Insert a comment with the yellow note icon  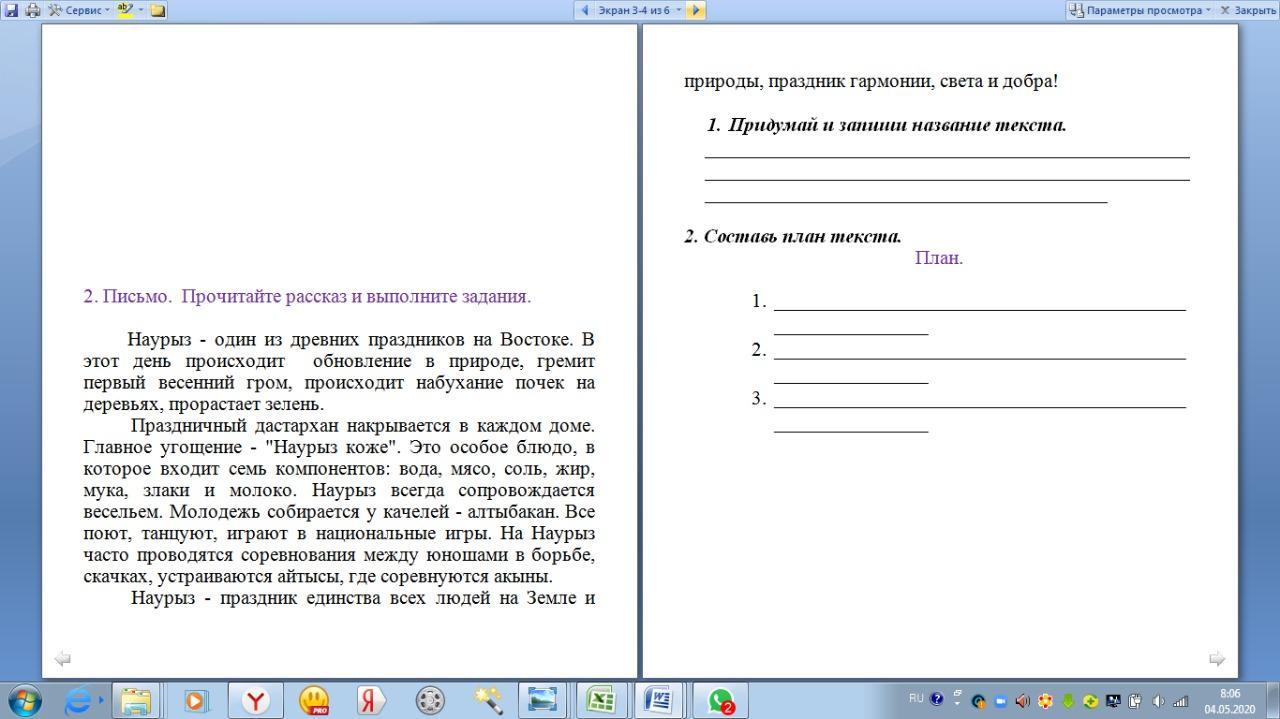point(158,10)
